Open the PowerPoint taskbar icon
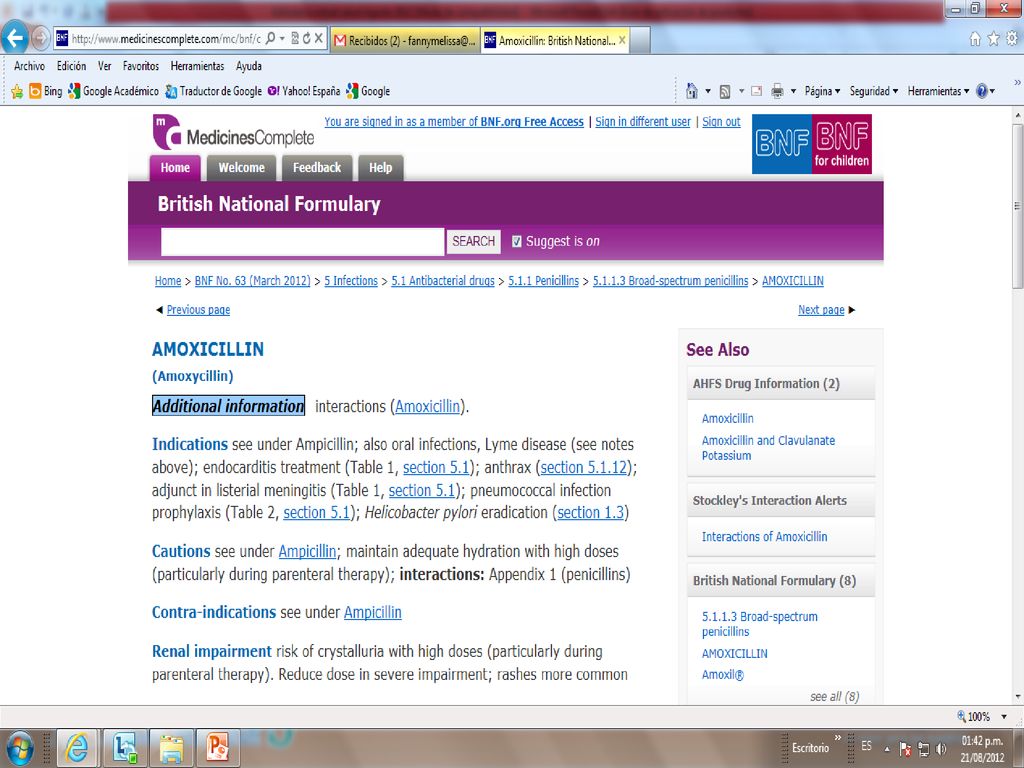 tap(217, 748)
